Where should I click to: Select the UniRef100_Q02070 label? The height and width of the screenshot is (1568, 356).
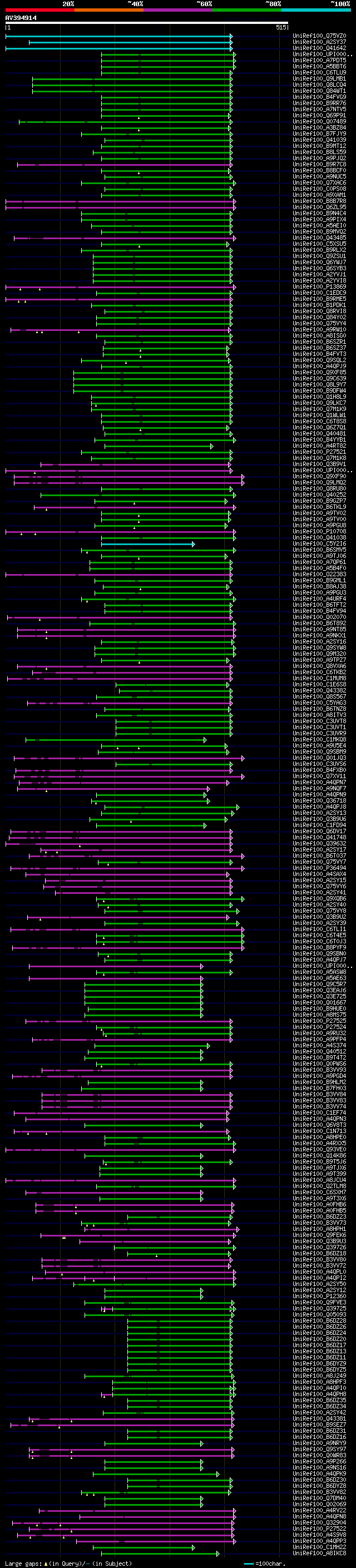pos(319,617)
